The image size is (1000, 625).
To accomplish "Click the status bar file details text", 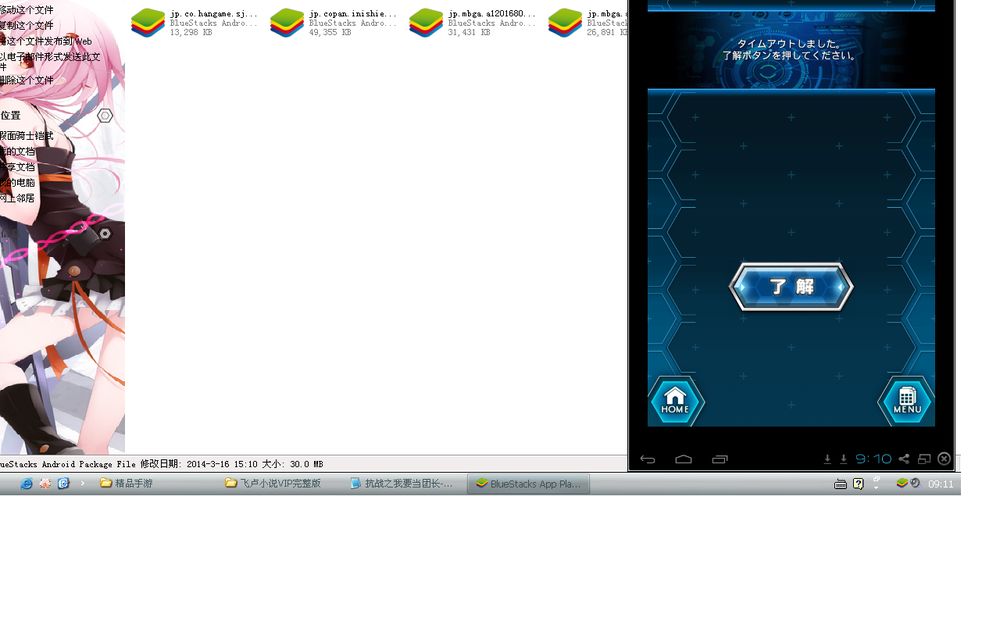I will tap(161, 464).
